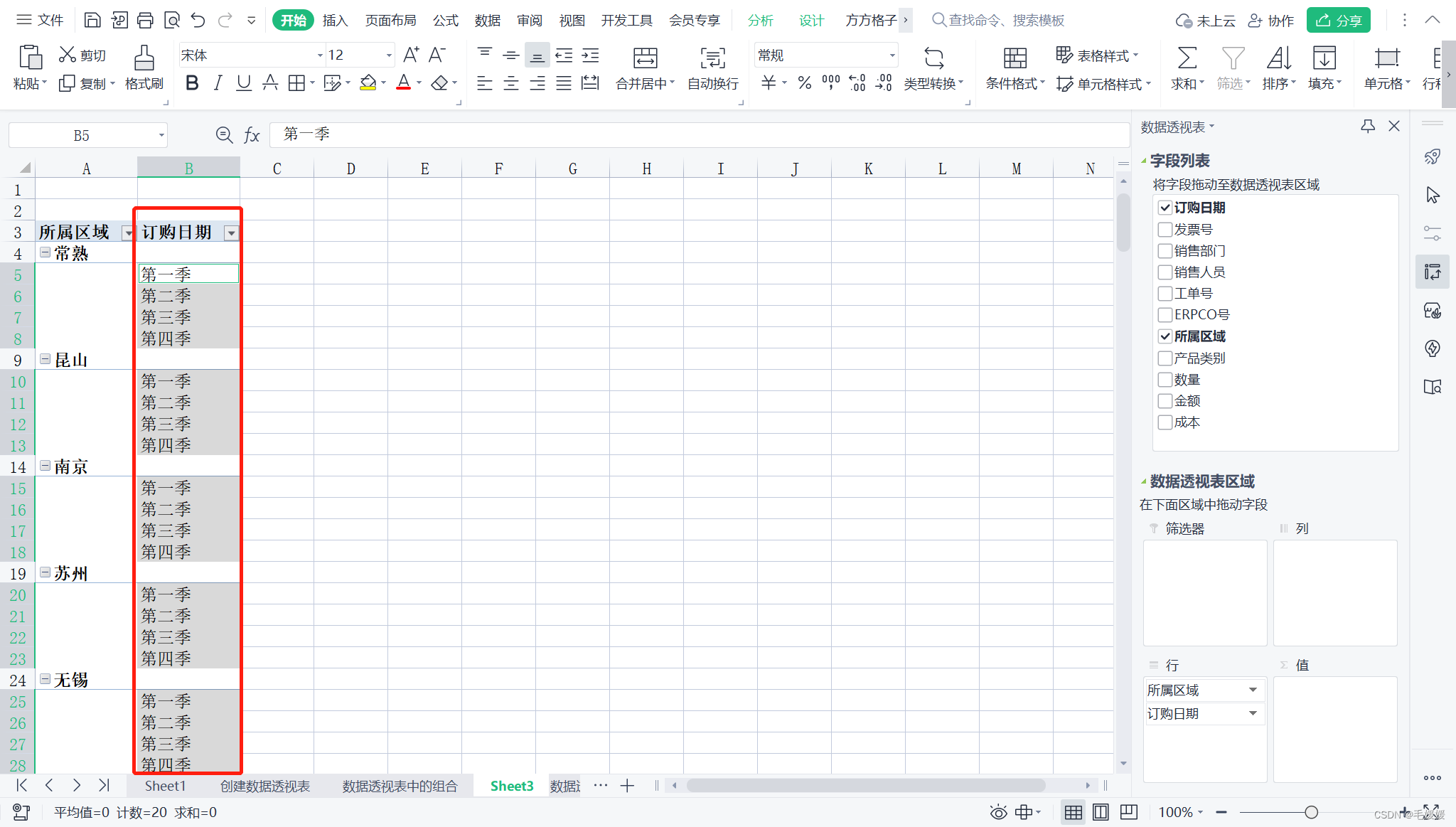Viewport: 1456px width, 827px height.
Task: Click the 分享 share button
Action: click(x=1338, y=21)
